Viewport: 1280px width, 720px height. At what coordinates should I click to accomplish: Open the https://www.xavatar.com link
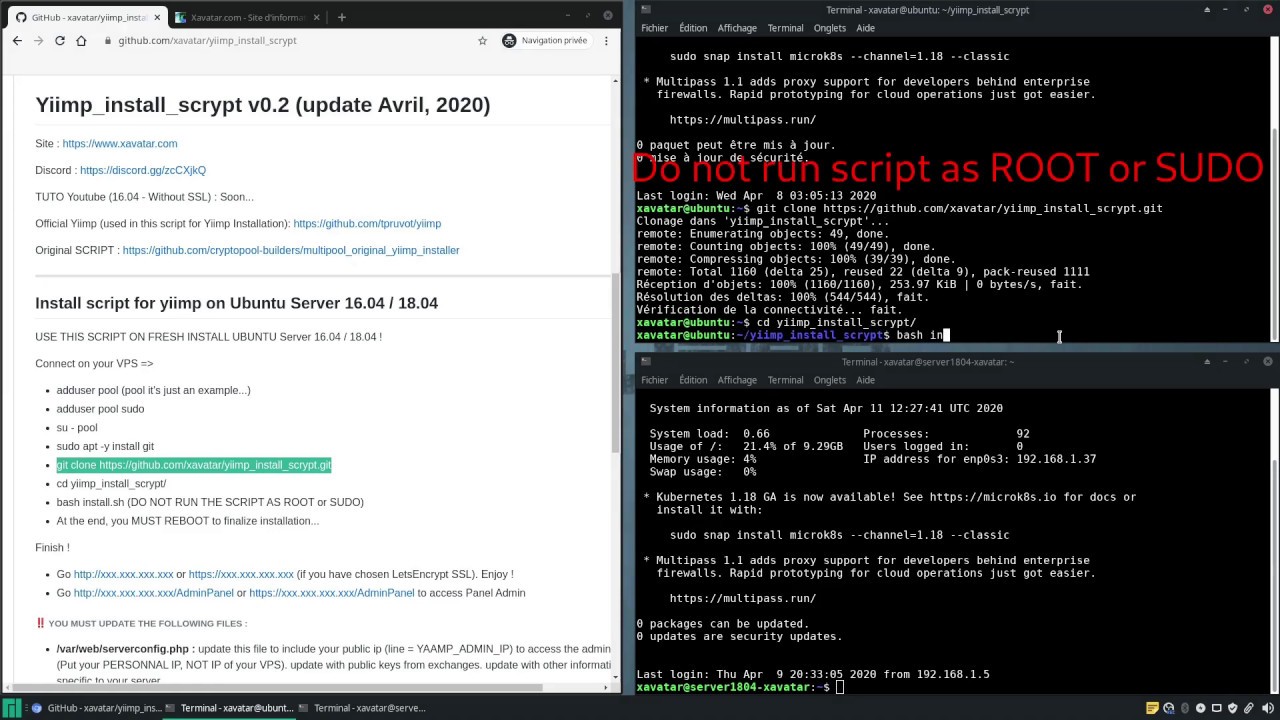point(120,144)
